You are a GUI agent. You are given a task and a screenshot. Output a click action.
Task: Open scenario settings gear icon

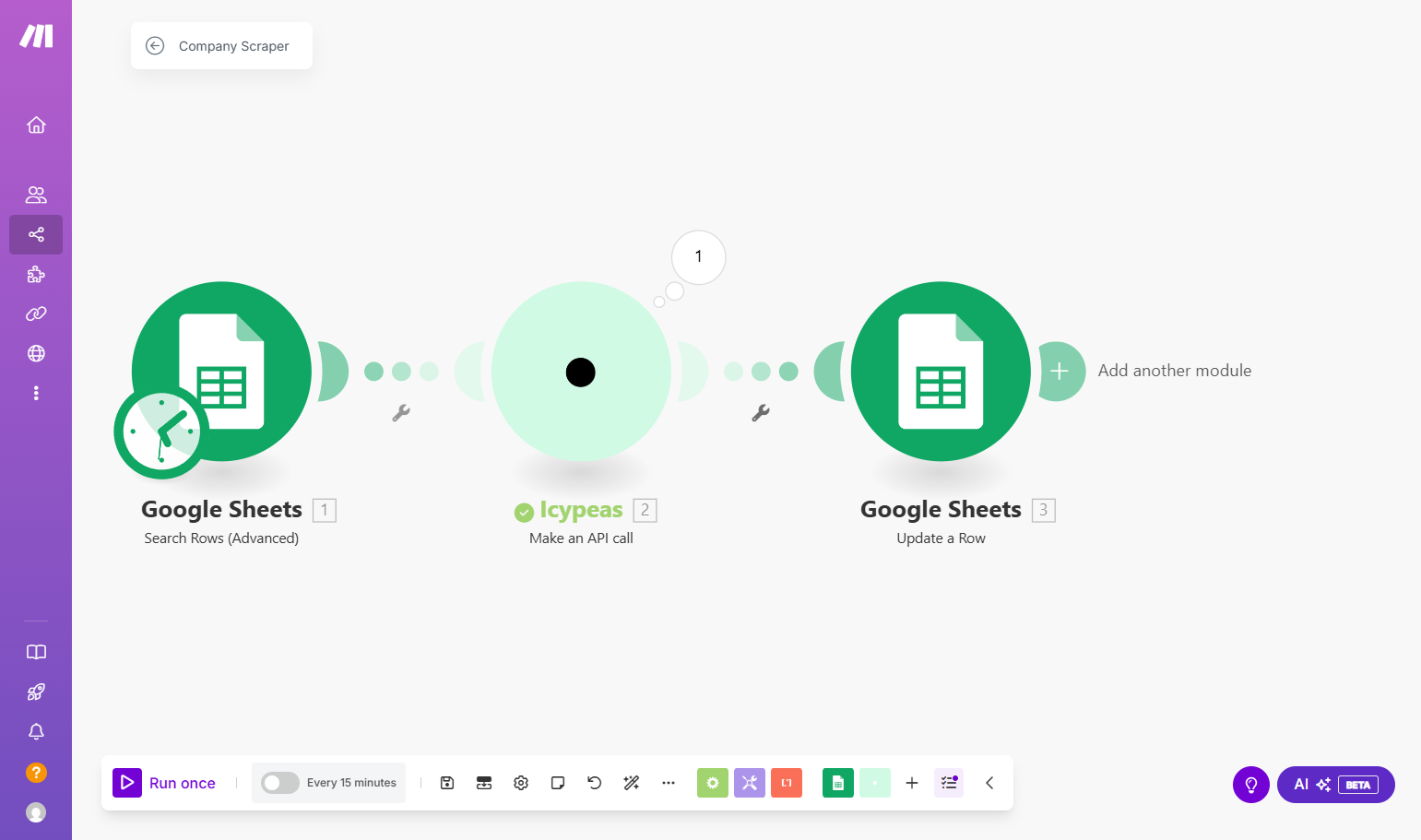pyautogui.click(x=521, y=783)
